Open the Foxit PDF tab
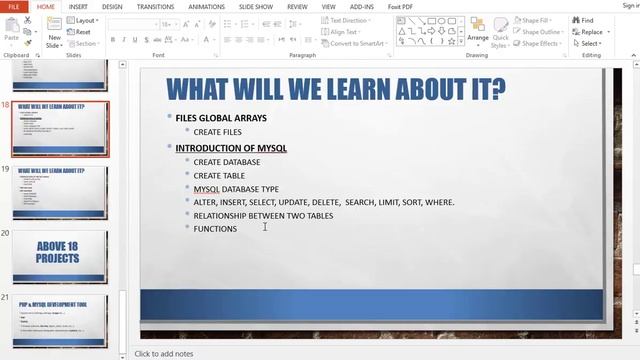The image size is (640, 360). (400, 7)
